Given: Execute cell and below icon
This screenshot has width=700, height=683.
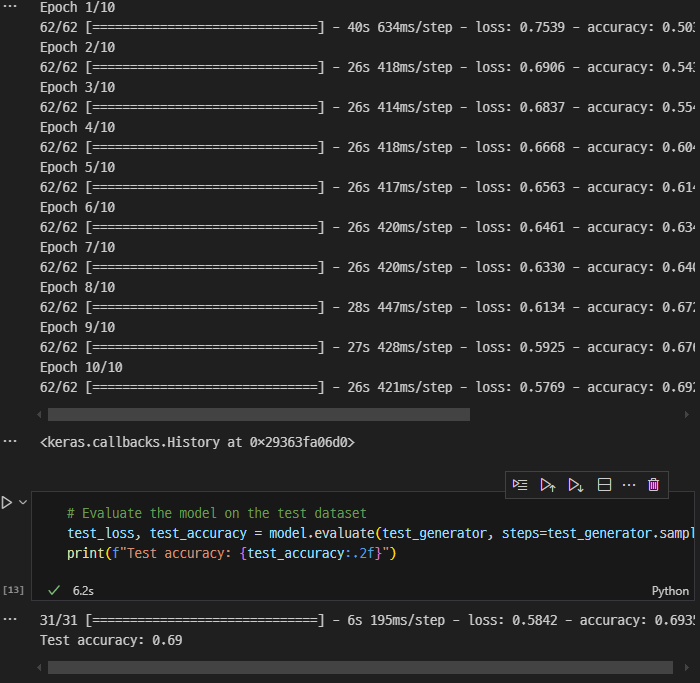Looking at the screenshot, I should [x=576, y=485].
